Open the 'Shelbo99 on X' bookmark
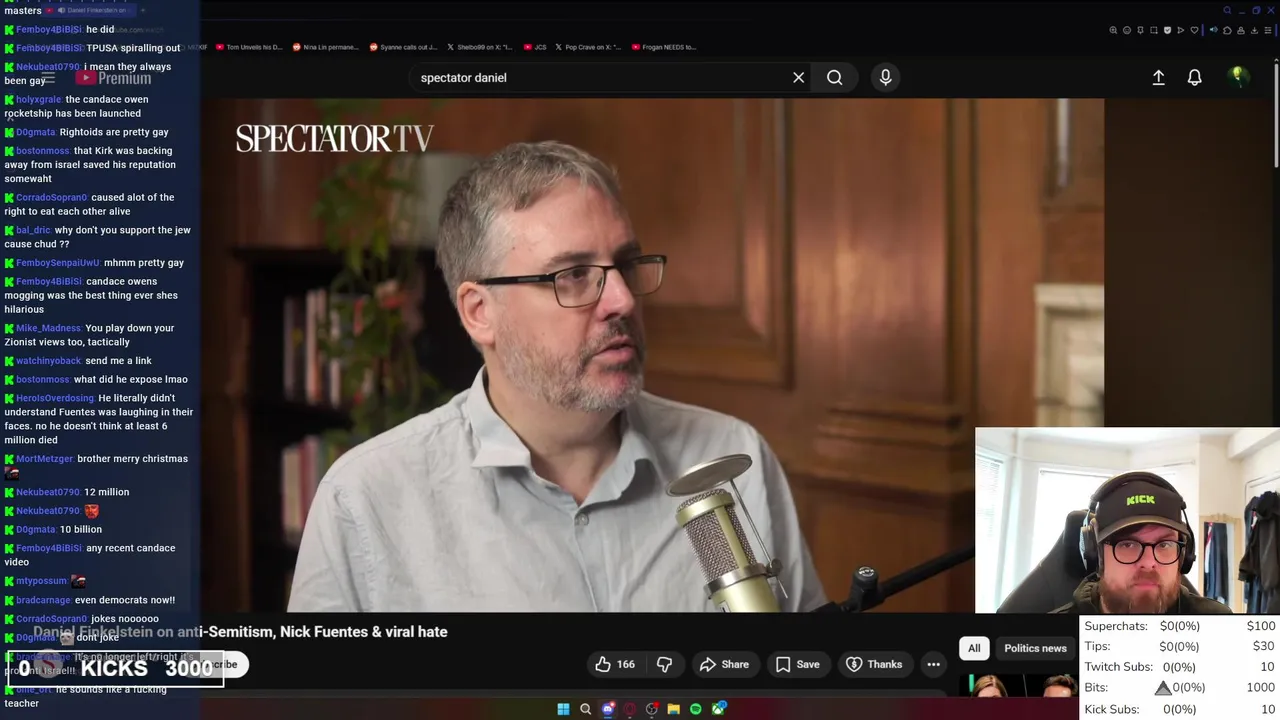Image resolution: width=1280 pixels, height=720 pixels. click(x=480, y=47)
